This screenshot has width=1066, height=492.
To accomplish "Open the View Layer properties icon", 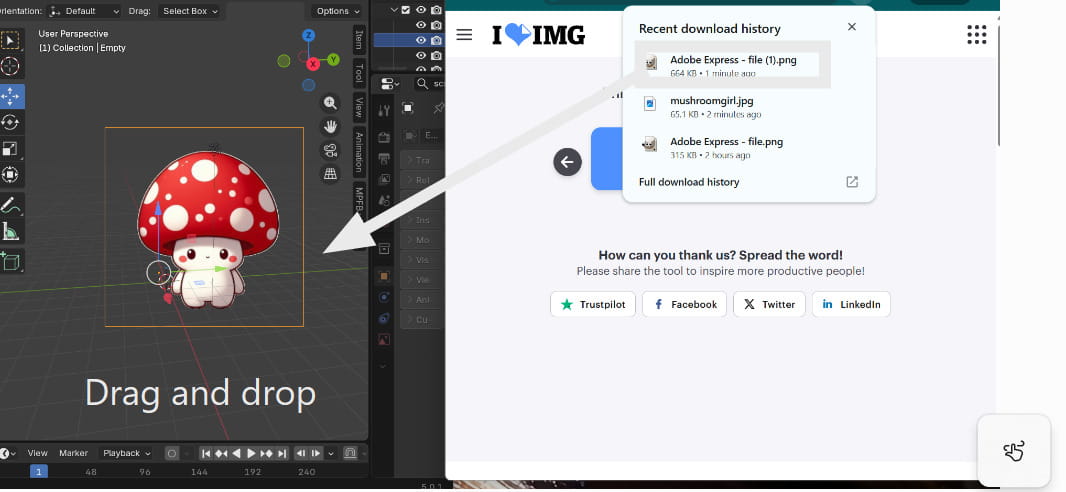I will click(x=384, y=179).
